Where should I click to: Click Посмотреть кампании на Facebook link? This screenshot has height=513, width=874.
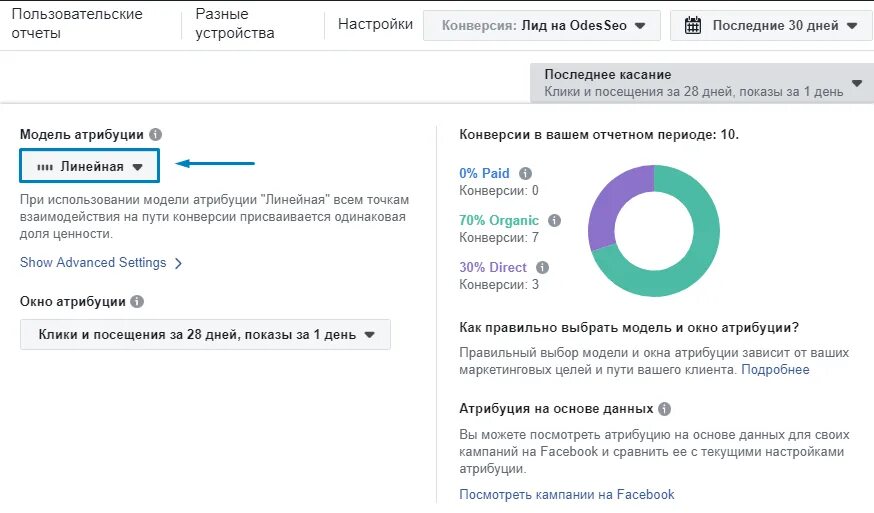coord(566,495)
